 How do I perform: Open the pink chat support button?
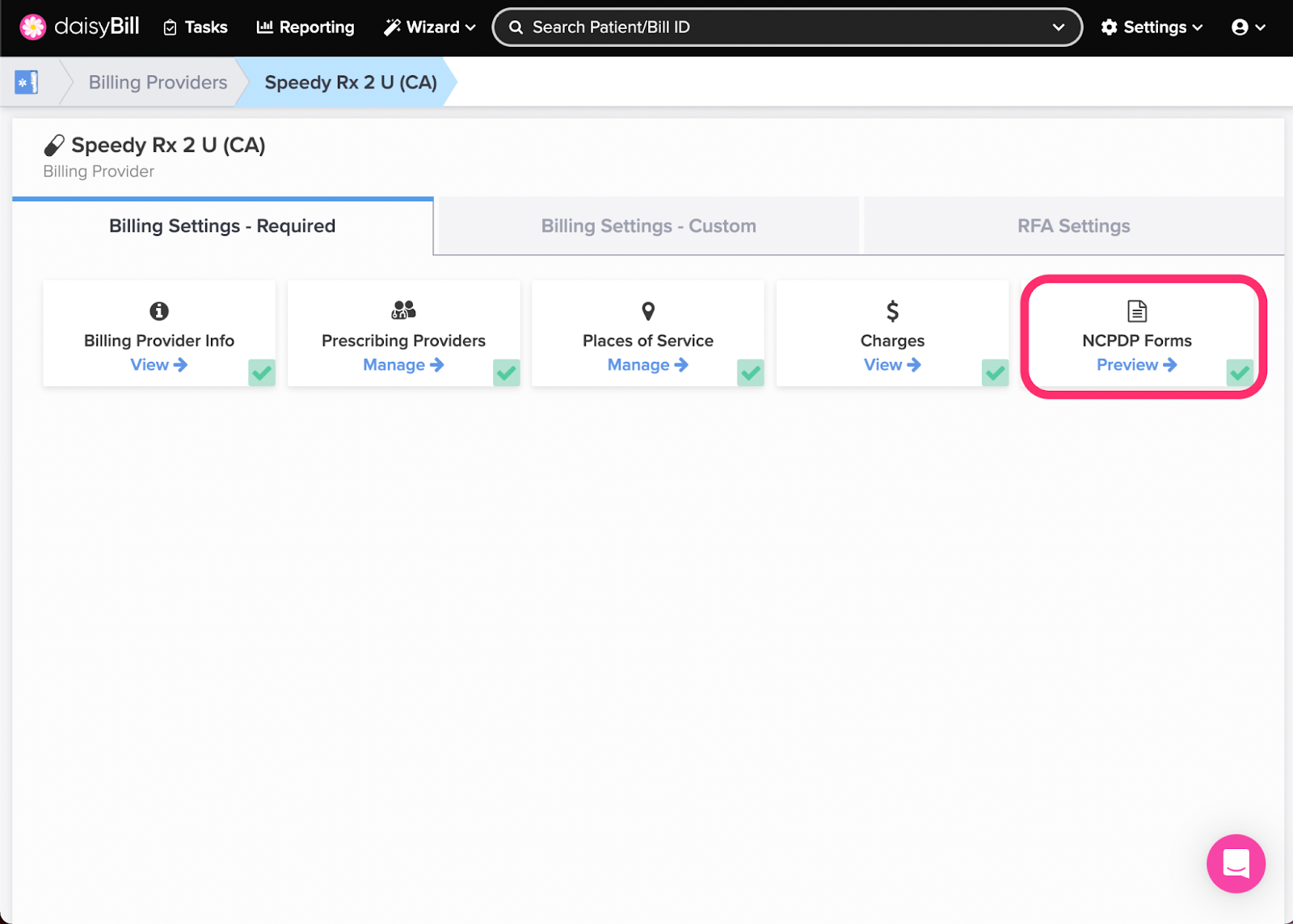pos(1236,863)
